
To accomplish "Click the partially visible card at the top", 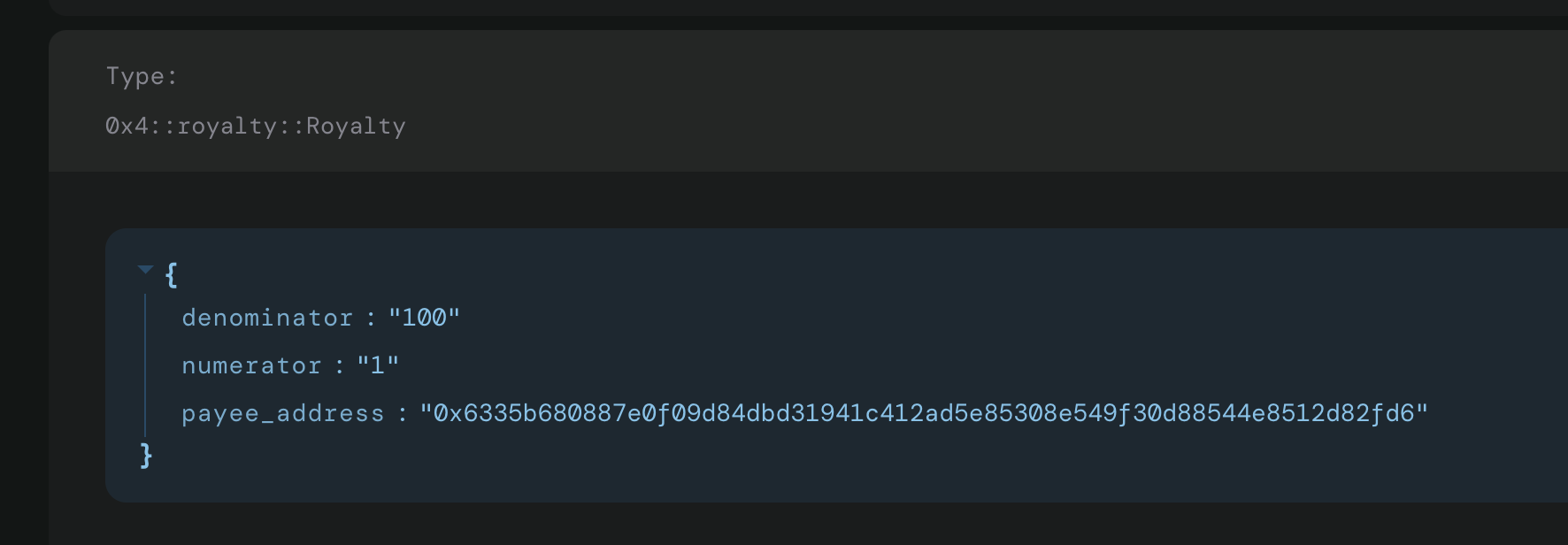I will 808,7.
